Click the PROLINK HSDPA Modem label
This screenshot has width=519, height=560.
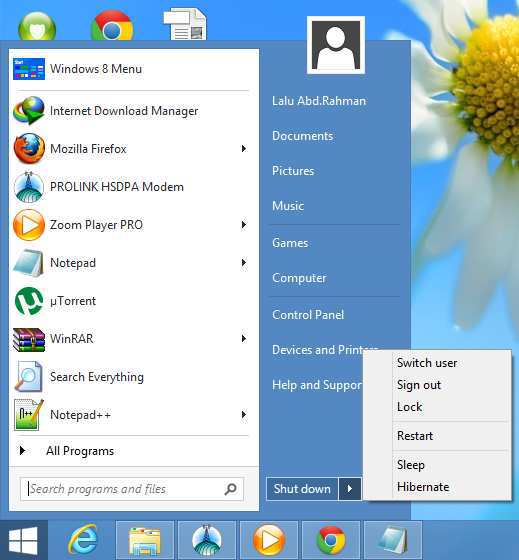[117, 187]
